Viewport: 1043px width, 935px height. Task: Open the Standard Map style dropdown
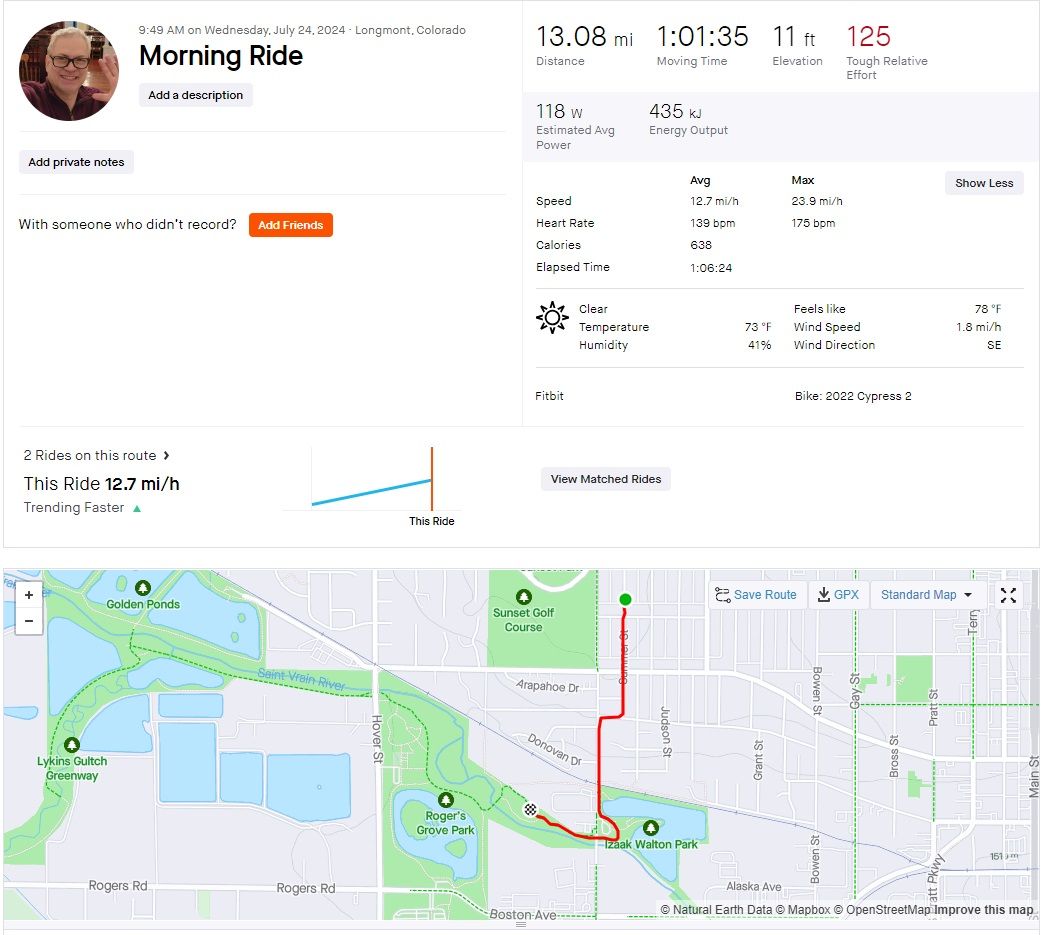(927, 595)
